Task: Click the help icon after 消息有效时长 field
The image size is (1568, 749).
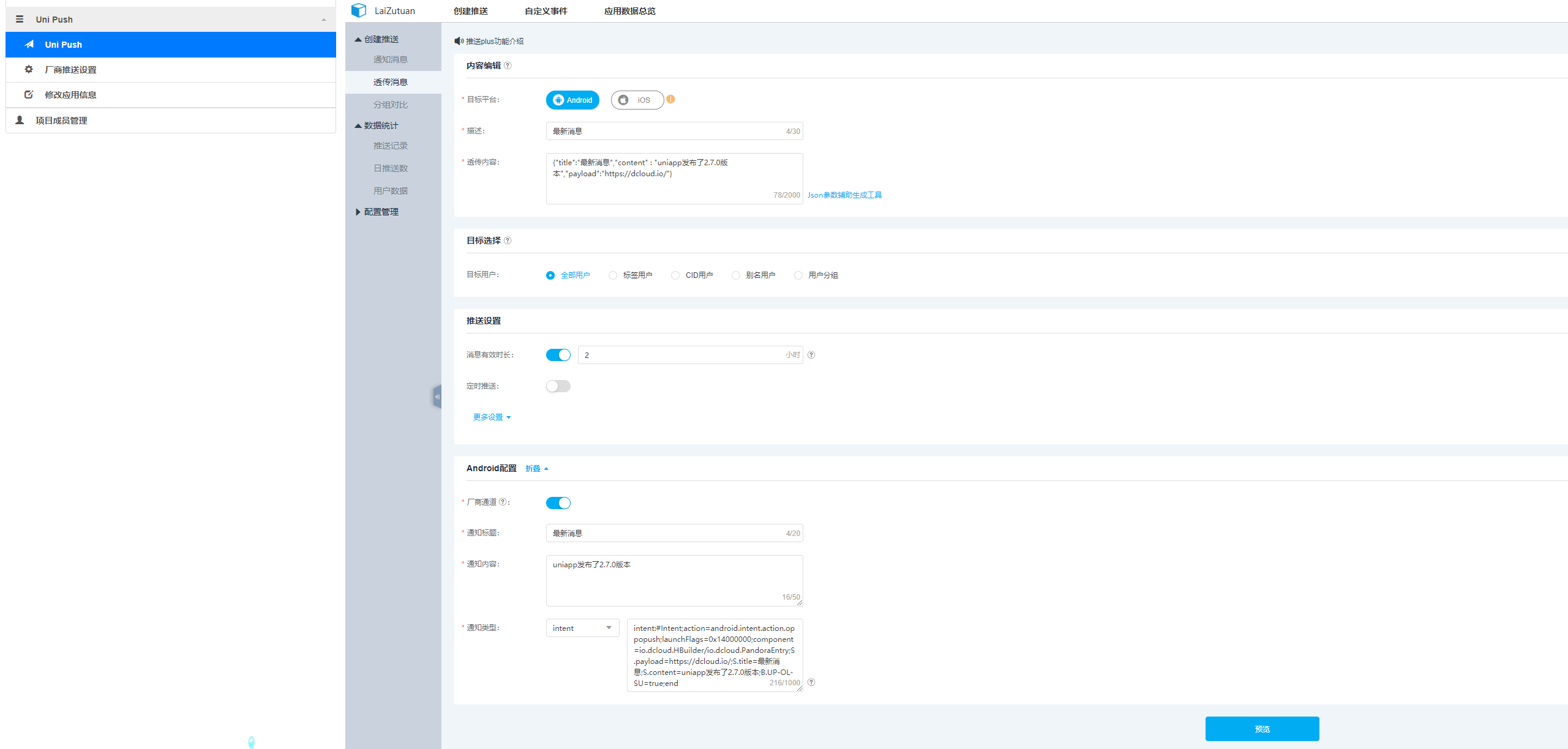Action: 811,355
